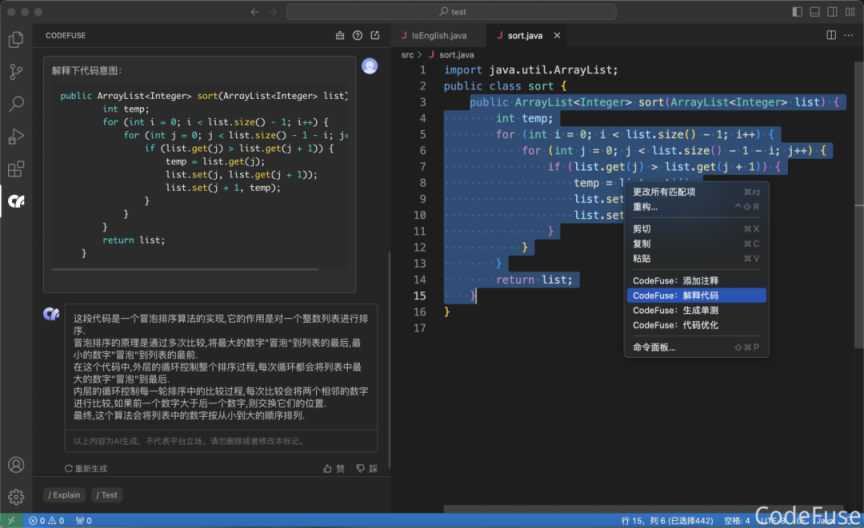Open the Explorer view in activity bar

[16, 40]
